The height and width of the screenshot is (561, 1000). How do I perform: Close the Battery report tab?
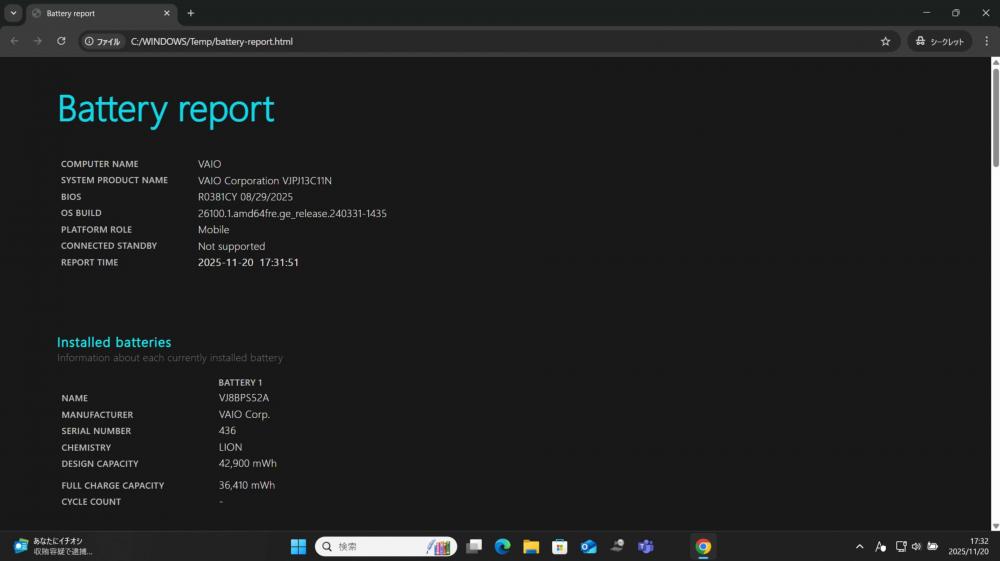coord(166,13)
